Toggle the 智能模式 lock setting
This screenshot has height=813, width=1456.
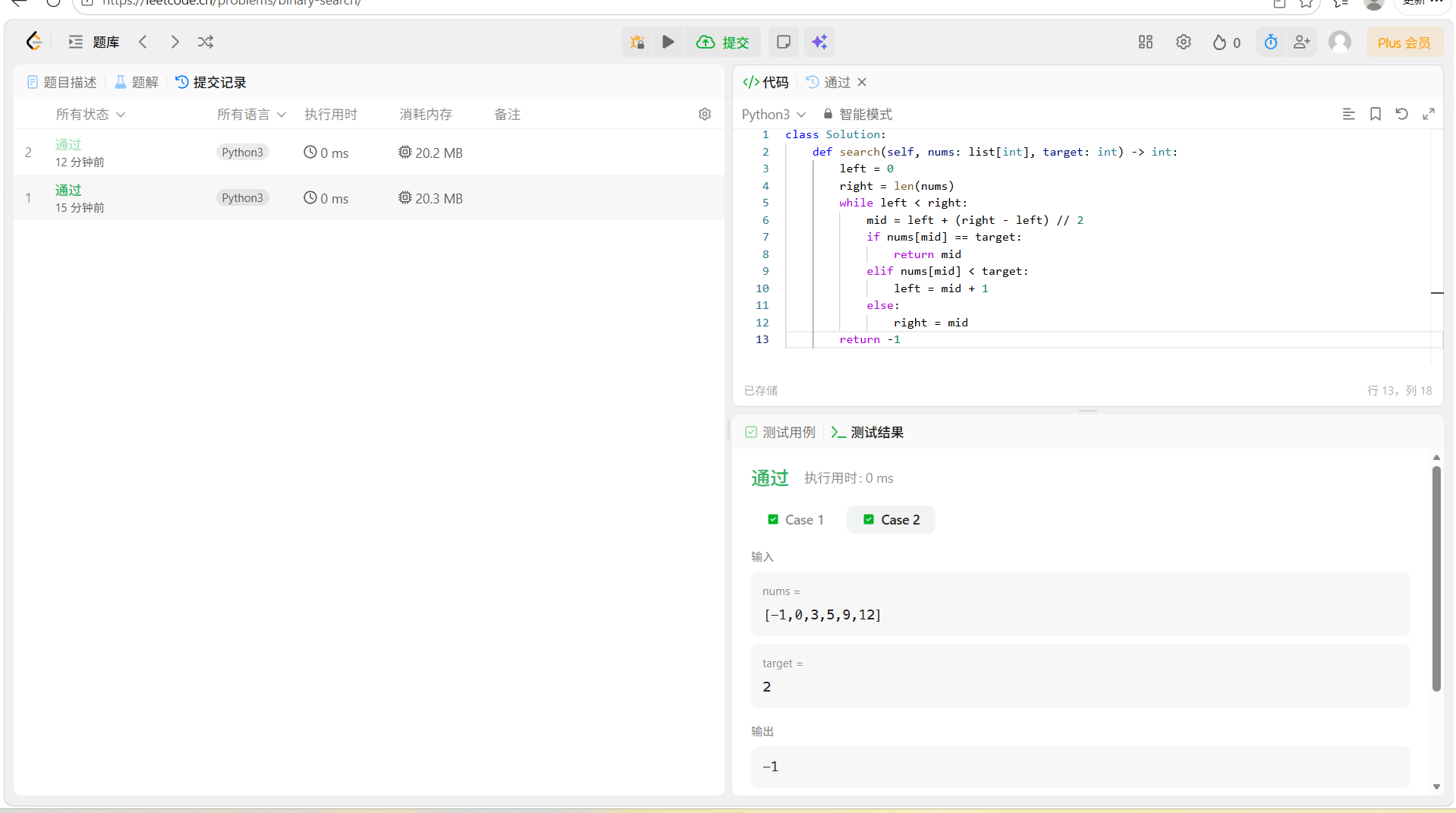coord(858,114)
